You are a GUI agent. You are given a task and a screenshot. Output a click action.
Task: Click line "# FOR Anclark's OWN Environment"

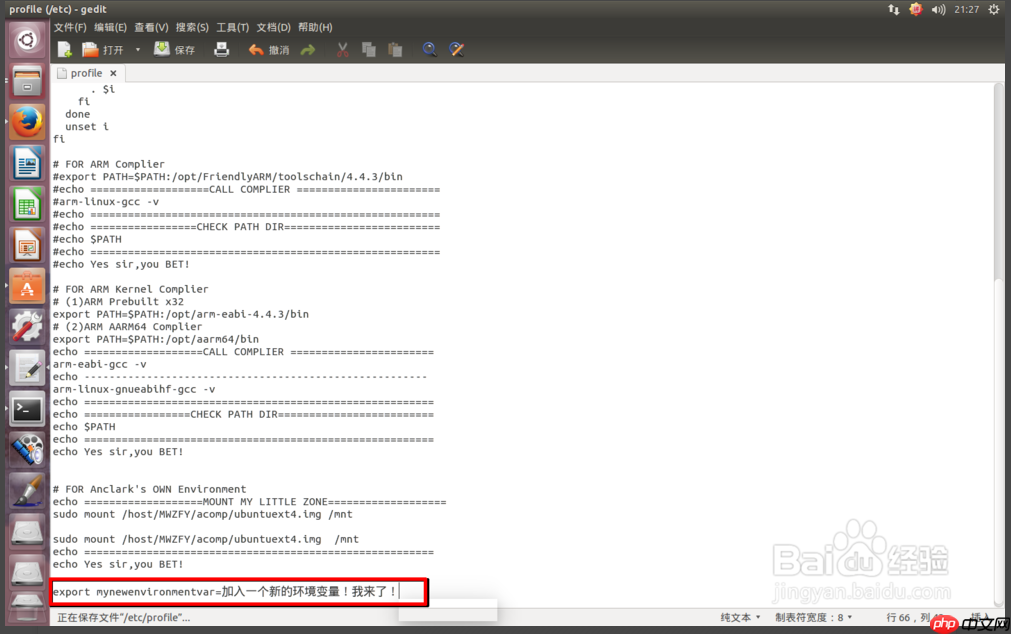tap(150, 489)
